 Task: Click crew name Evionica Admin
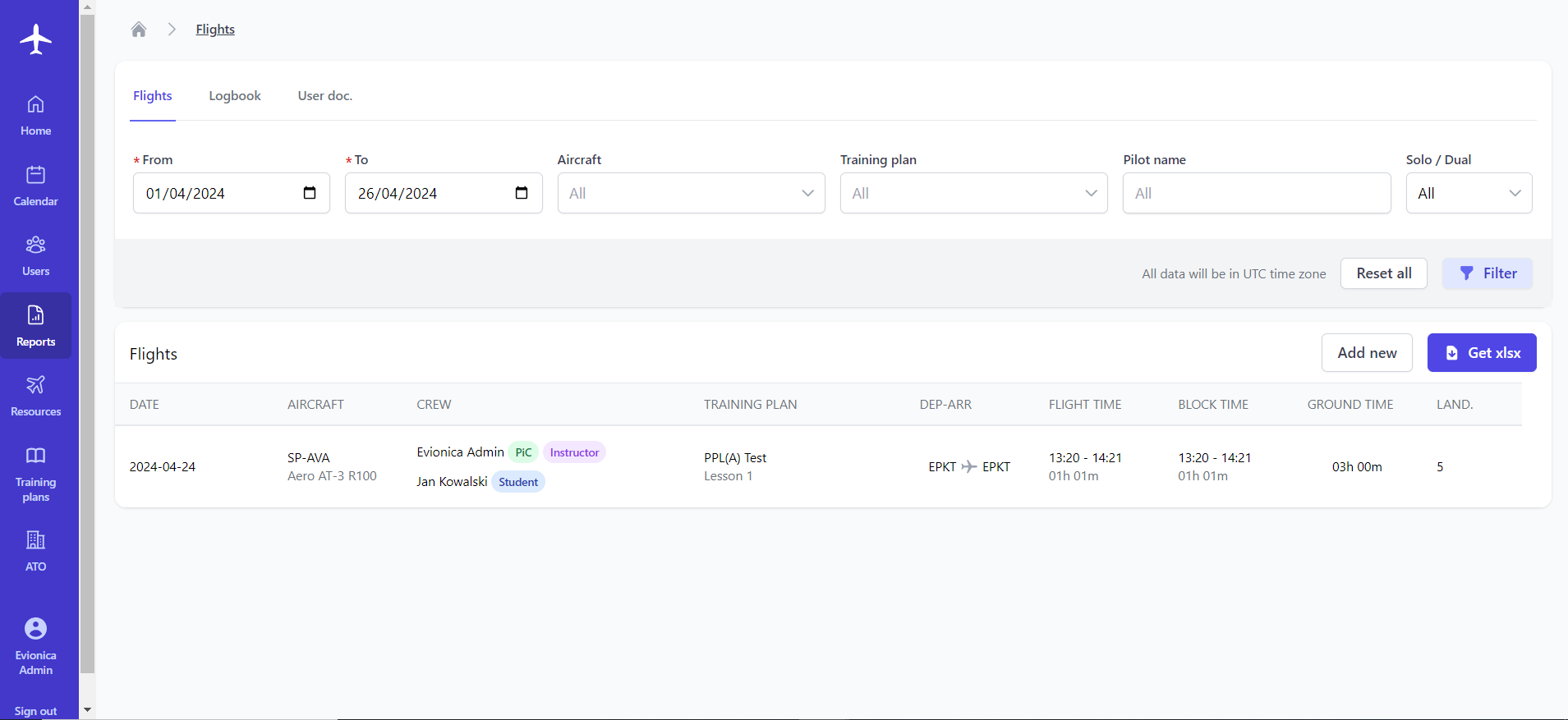coord(460,452)
